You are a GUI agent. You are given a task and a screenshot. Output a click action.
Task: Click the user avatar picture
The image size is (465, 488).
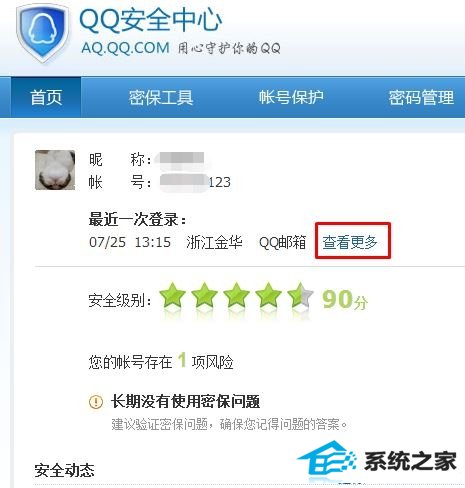pos(55,170)
